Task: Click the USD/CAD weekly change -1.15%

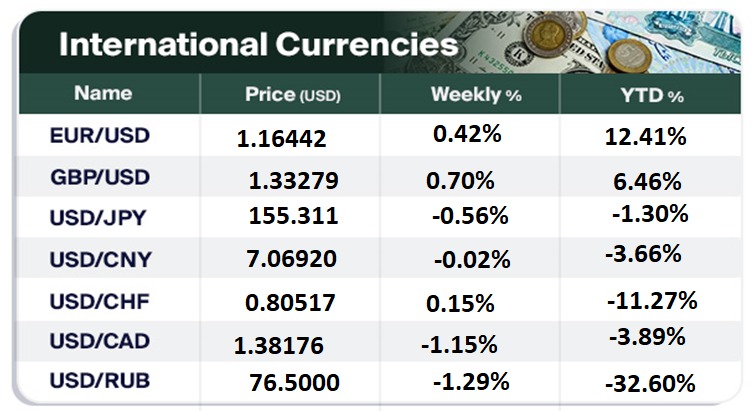Action: pos(459,346)
